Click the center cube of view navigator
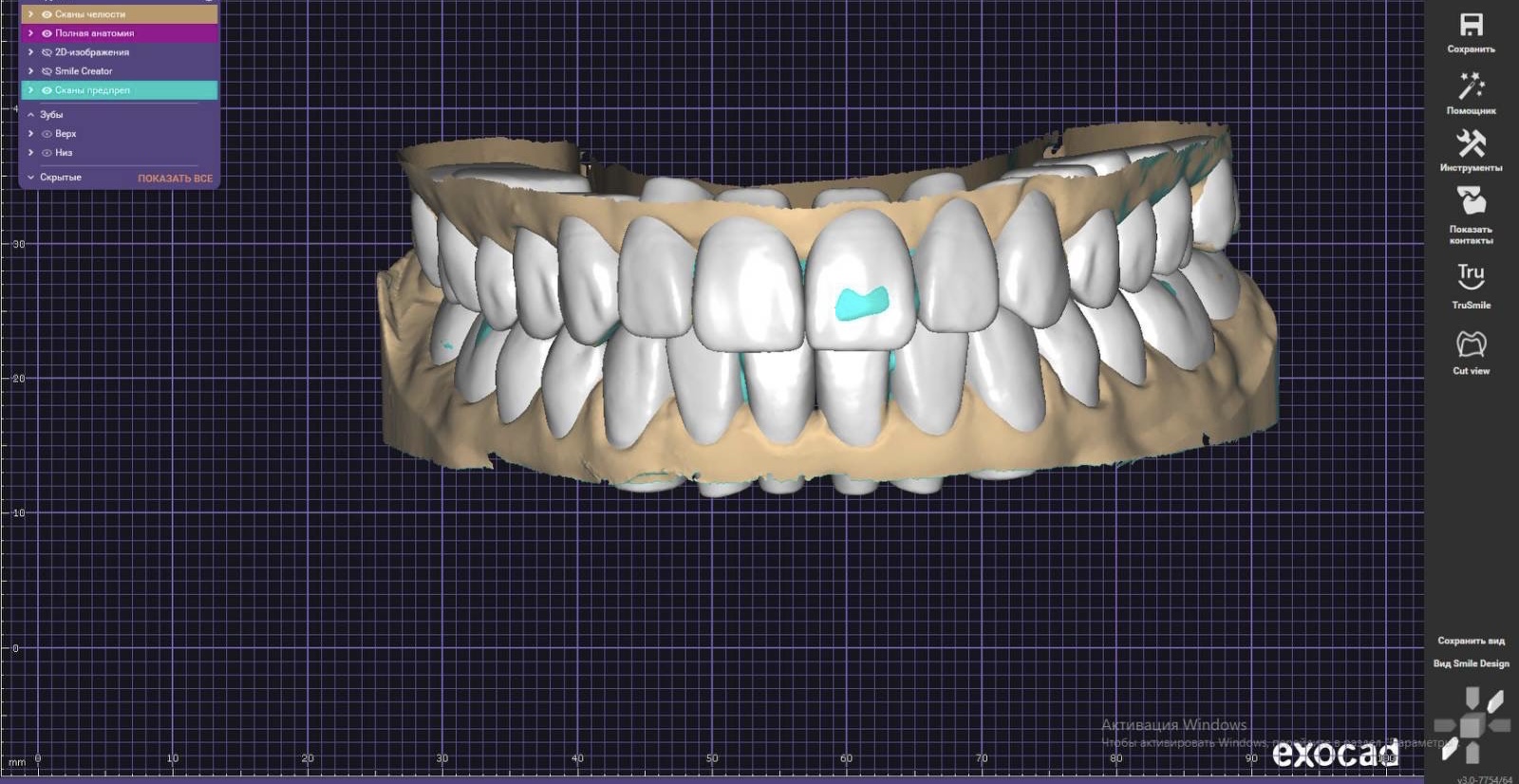This screenshot has height=784, width=1519. pos(1471,726)
